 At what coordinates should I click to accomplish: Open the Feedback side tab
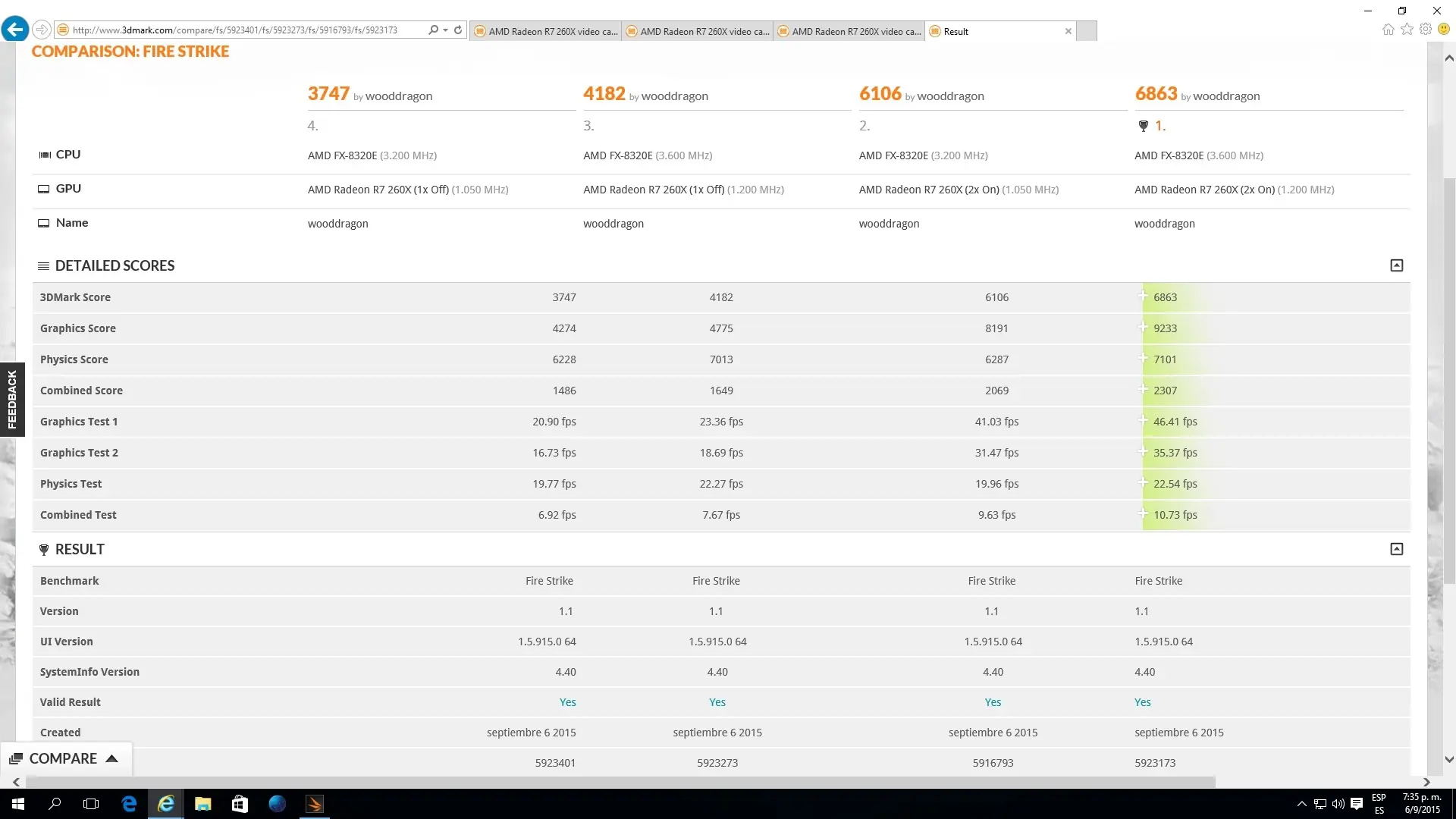(x=12, y=400)
